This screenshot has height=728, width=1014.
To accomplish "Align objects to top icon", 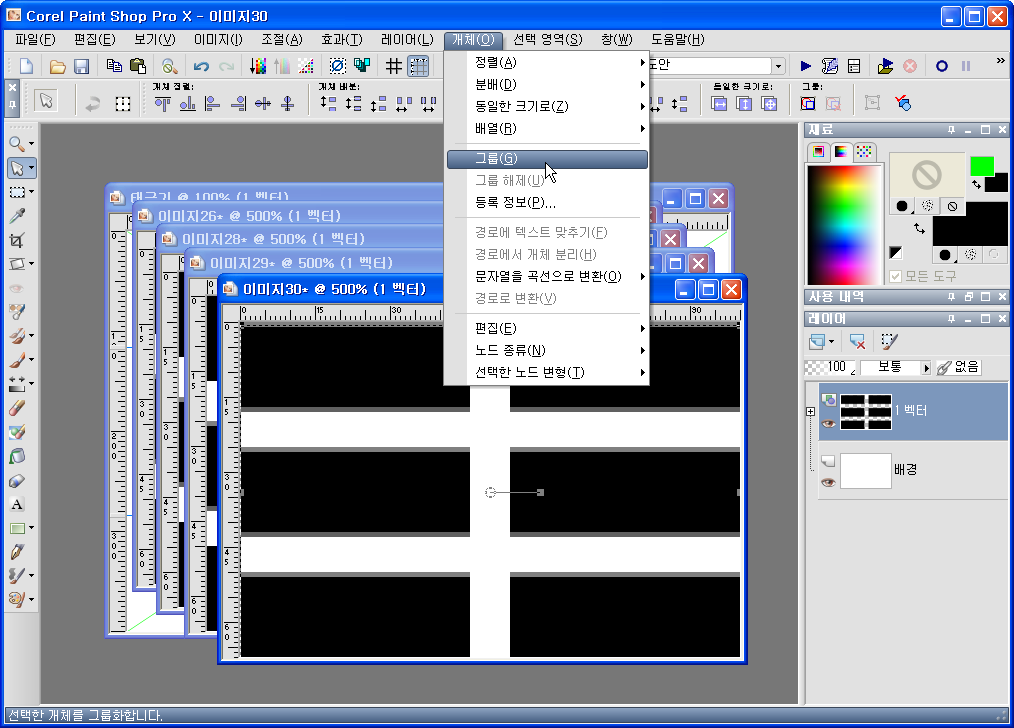I will point(162,103).
